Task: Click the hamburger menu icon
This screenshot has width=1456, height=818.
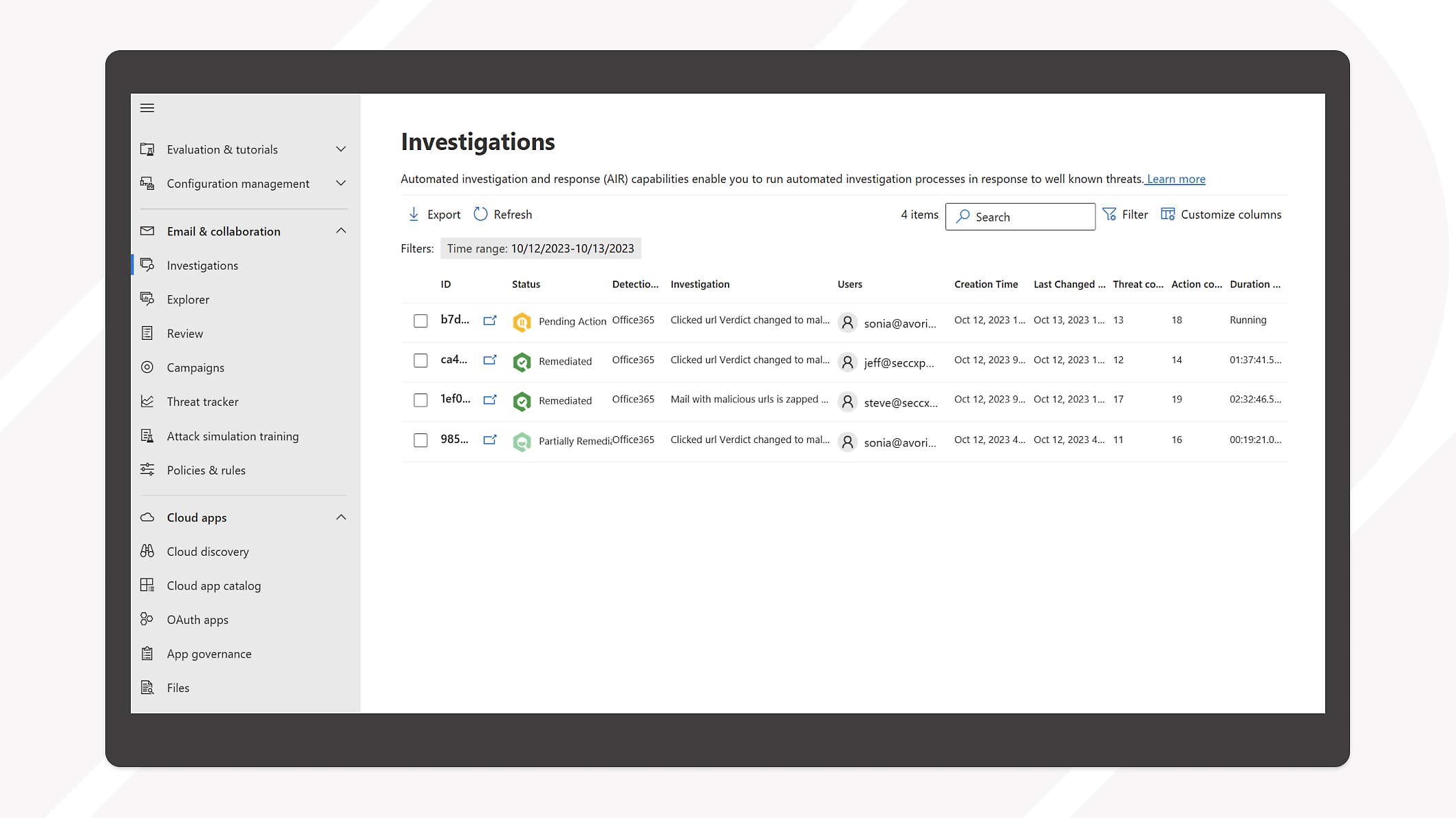Action: (147, 108)
